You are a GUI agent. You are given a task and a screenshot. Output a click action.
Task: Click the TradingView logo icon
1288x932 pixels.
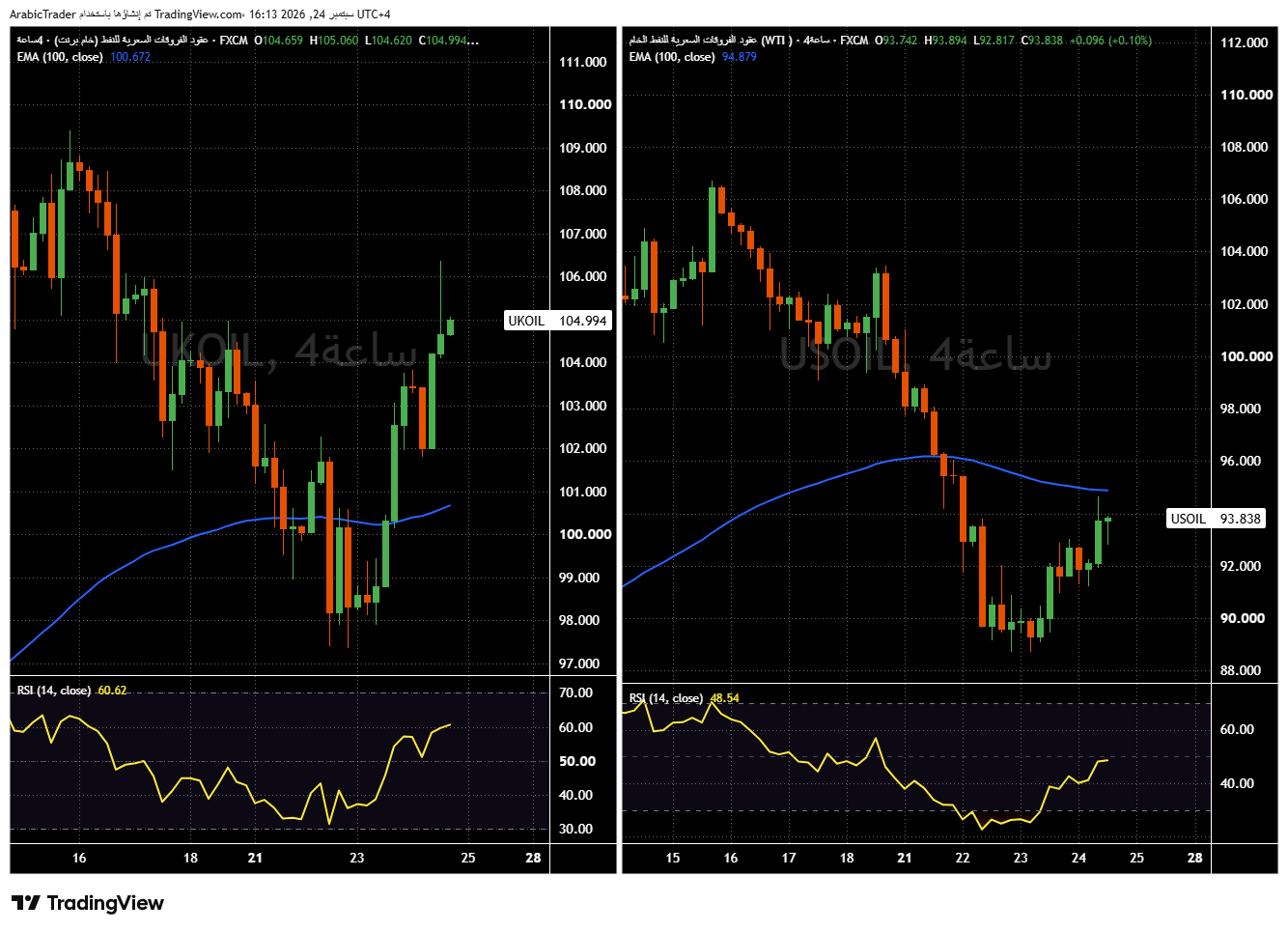click(26, 903)
